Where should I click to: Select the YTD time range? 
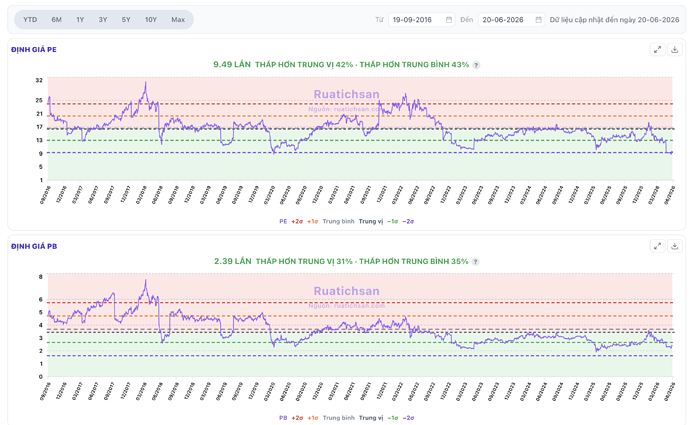point(30,20)
